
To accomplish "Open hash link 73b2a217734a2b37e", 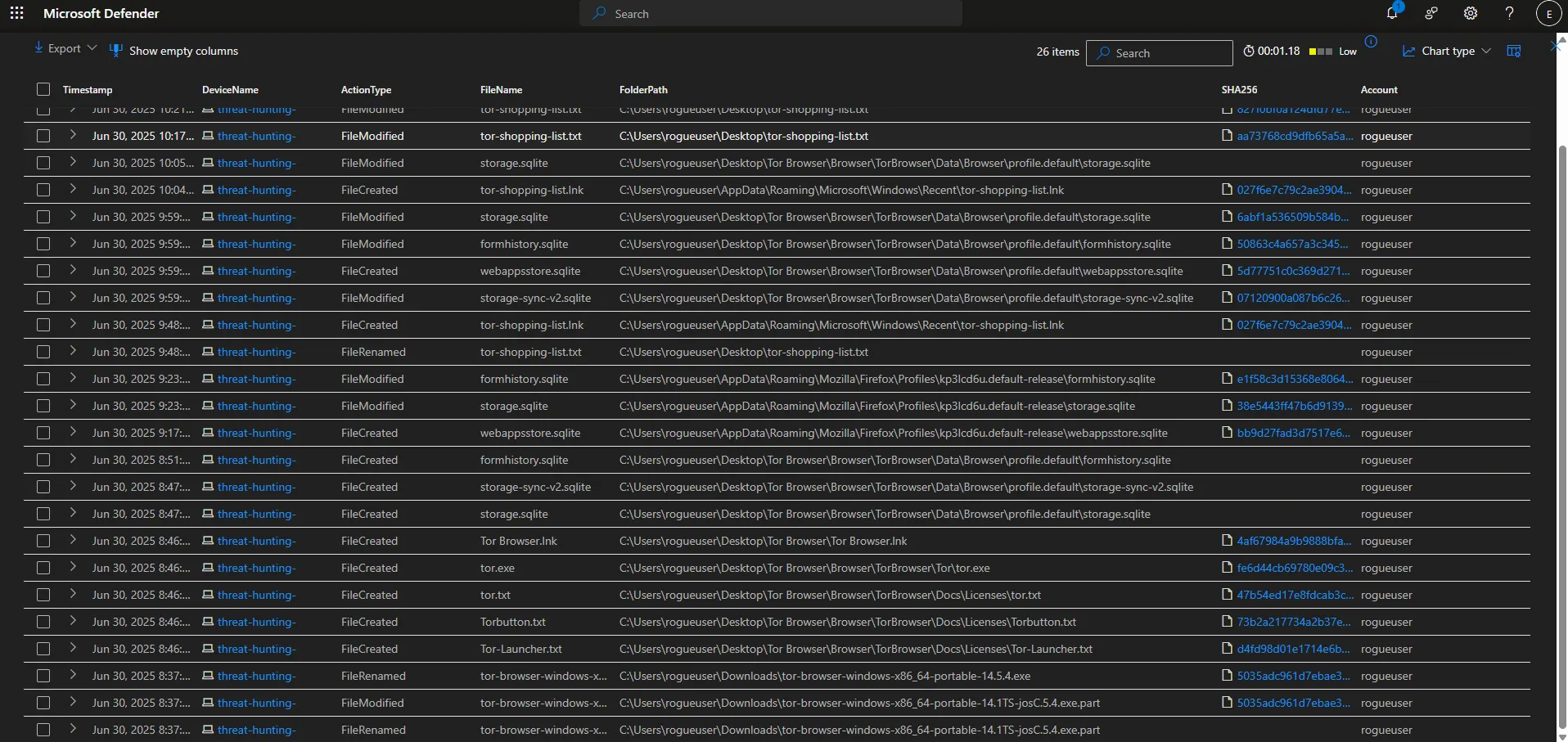I will (1294, 622).
